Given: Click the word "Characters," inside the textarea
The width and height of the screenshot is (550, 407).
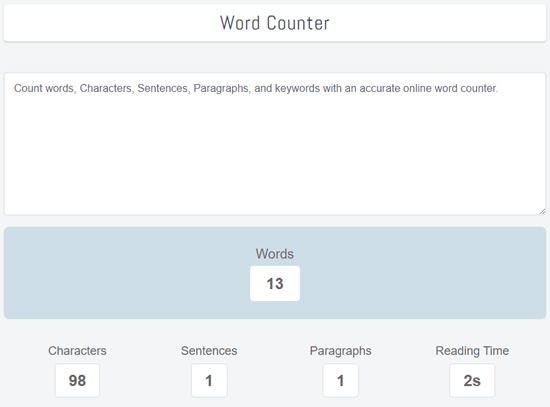Looking at the screenshot, I should pos(107,88).
